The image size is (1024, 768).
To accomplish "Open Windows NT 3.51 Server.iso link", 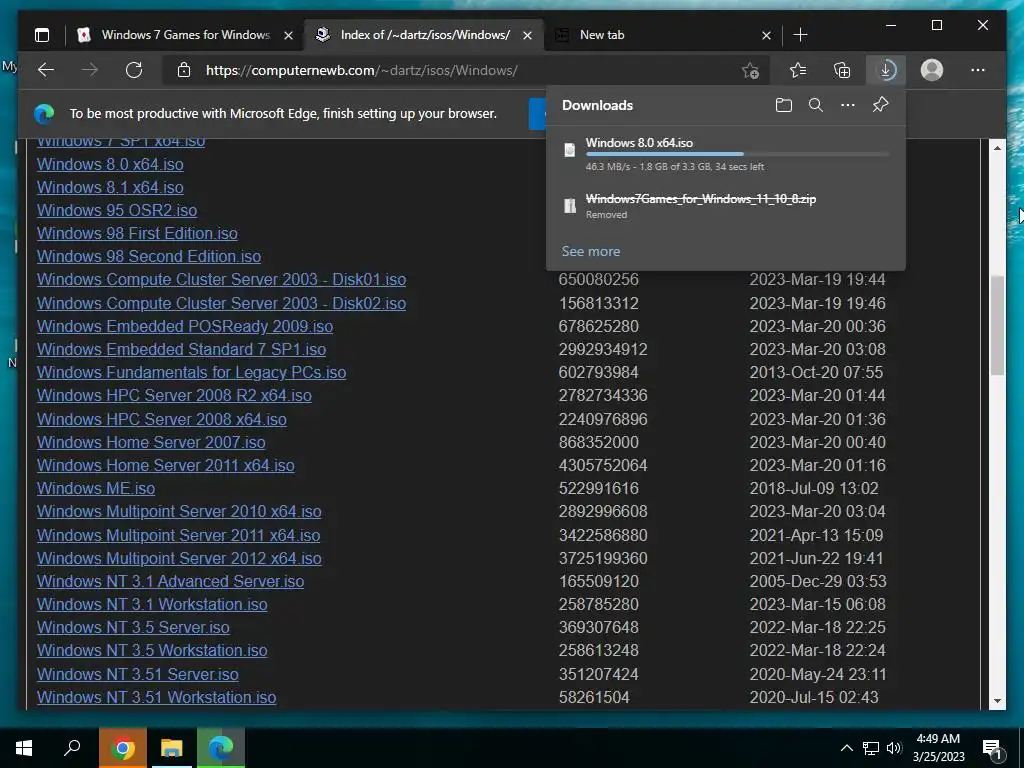I will (138, 675).
